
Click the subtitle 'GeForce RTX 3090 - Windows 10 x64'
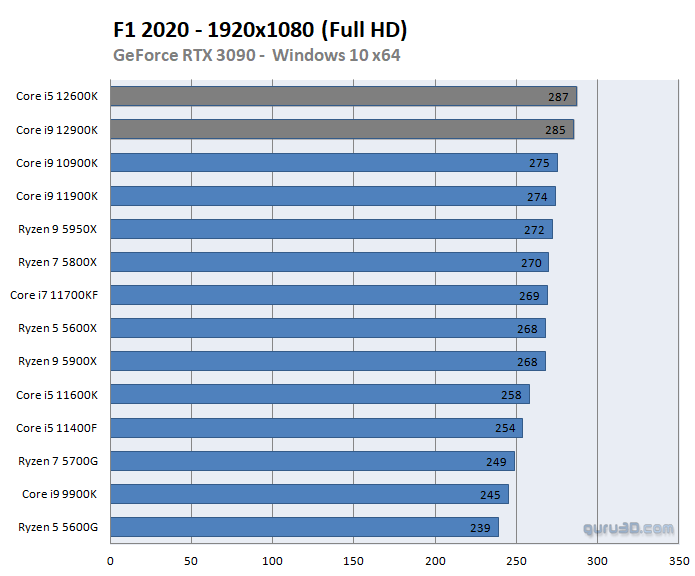pos(257,55)
